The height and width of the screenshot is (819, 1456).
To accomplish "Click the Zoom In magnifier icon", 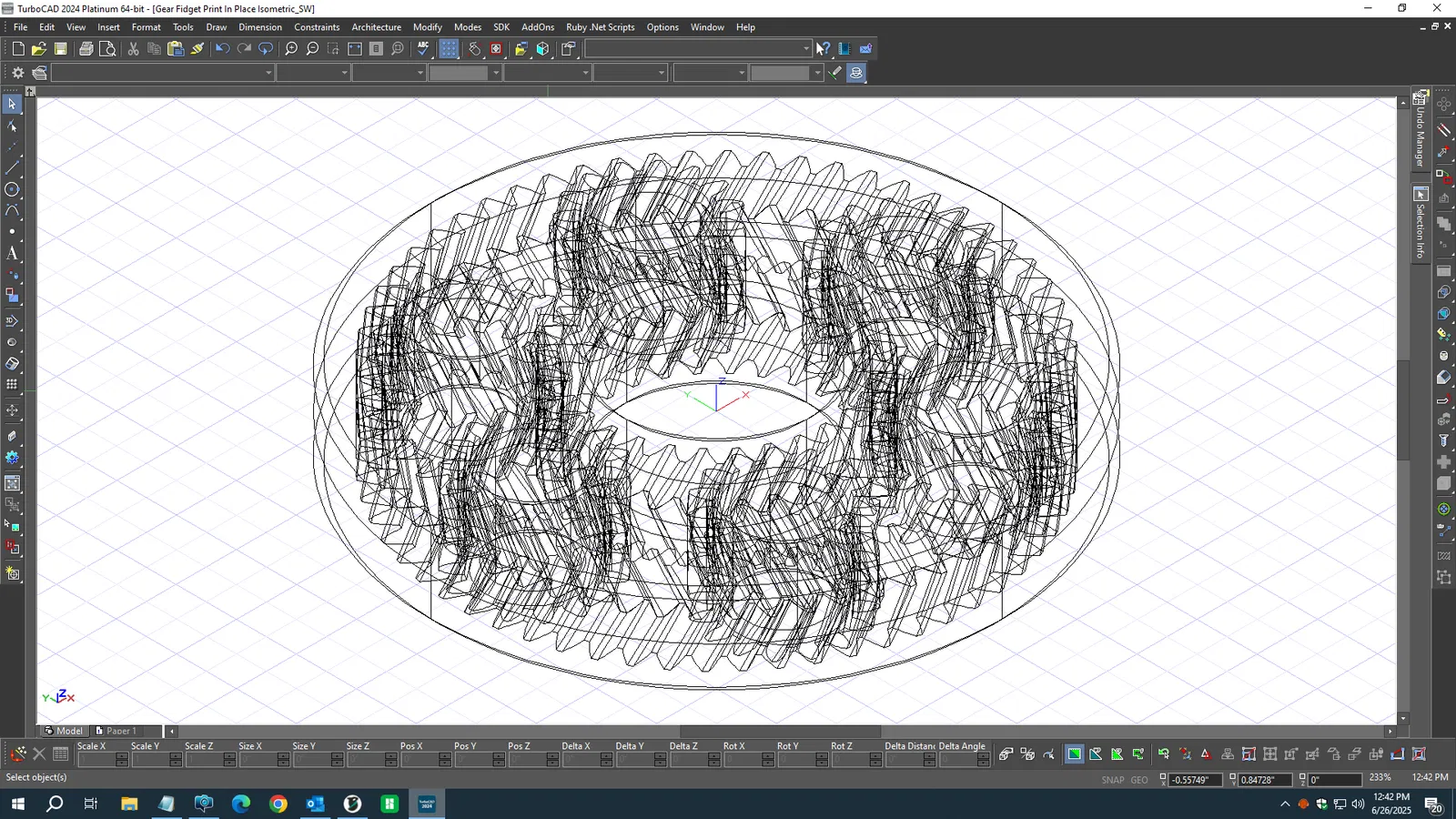I will pos(291,49).
